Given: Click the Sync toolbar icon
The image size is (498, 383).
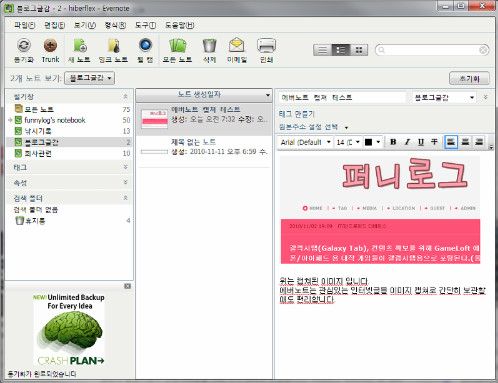Looking at the screenshot, I should pos(24,45).
